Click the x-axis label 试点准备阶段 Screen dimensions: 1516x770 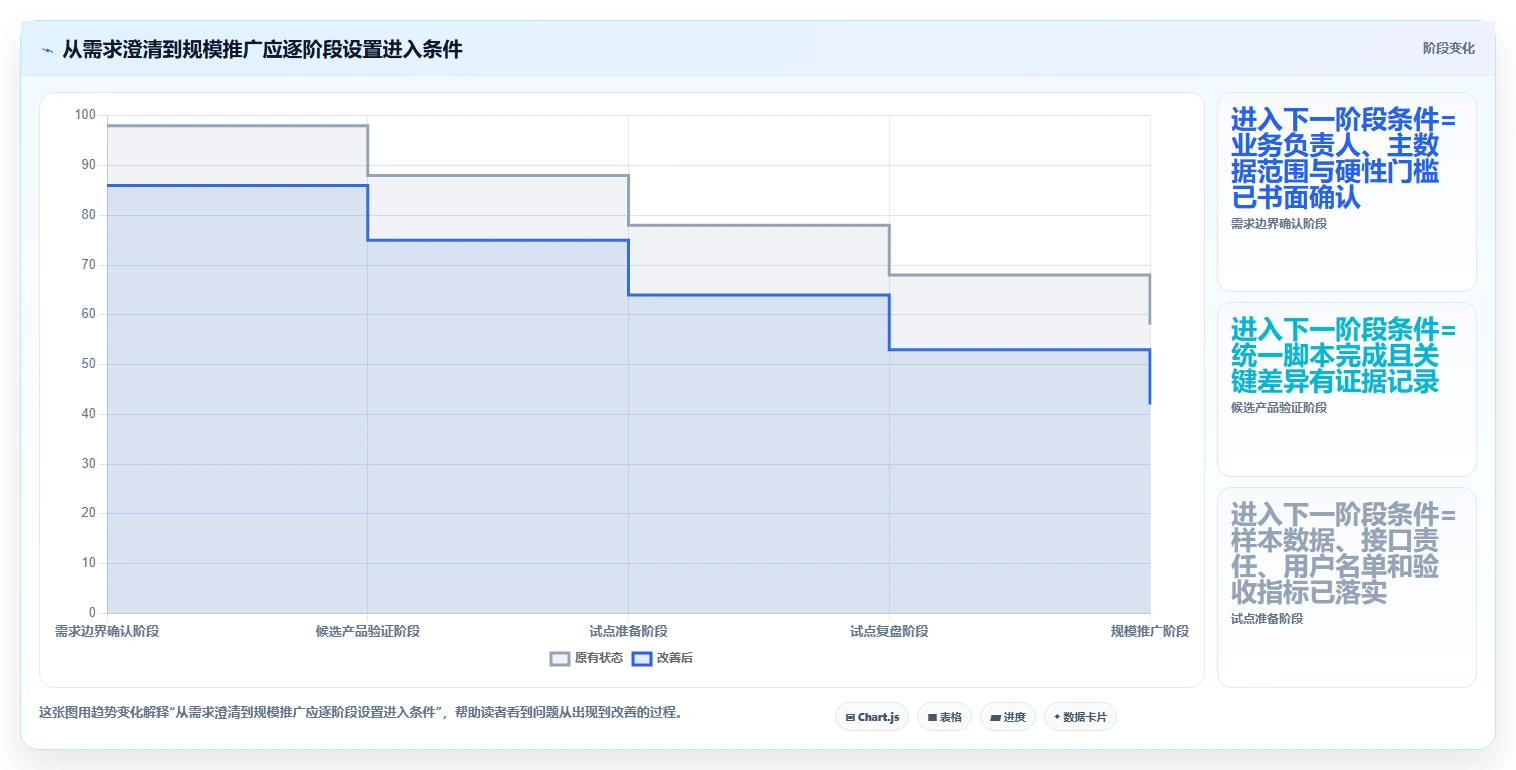coord(628,631)
